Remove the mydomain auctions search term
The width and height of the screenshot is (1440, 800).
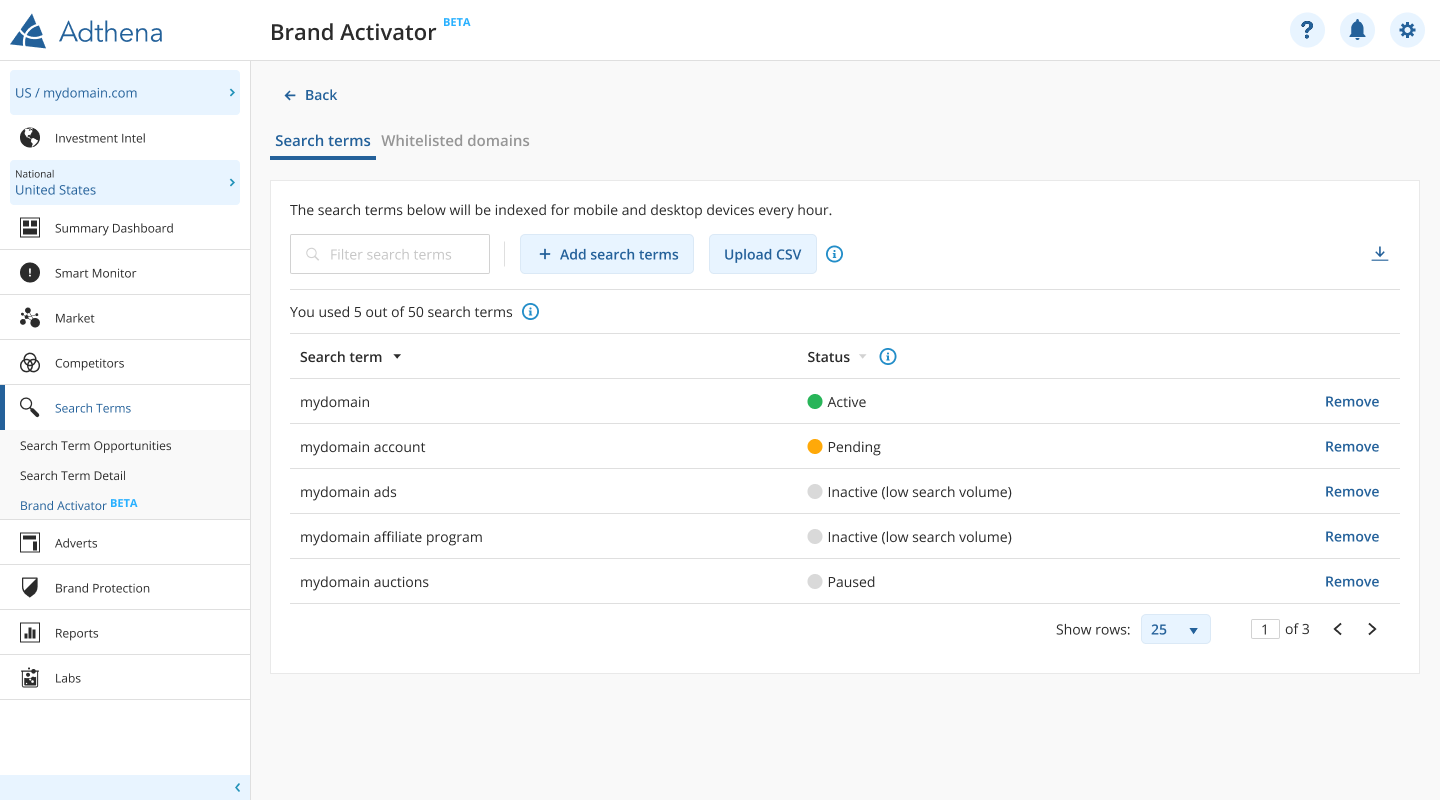(x=1351, y=582)
